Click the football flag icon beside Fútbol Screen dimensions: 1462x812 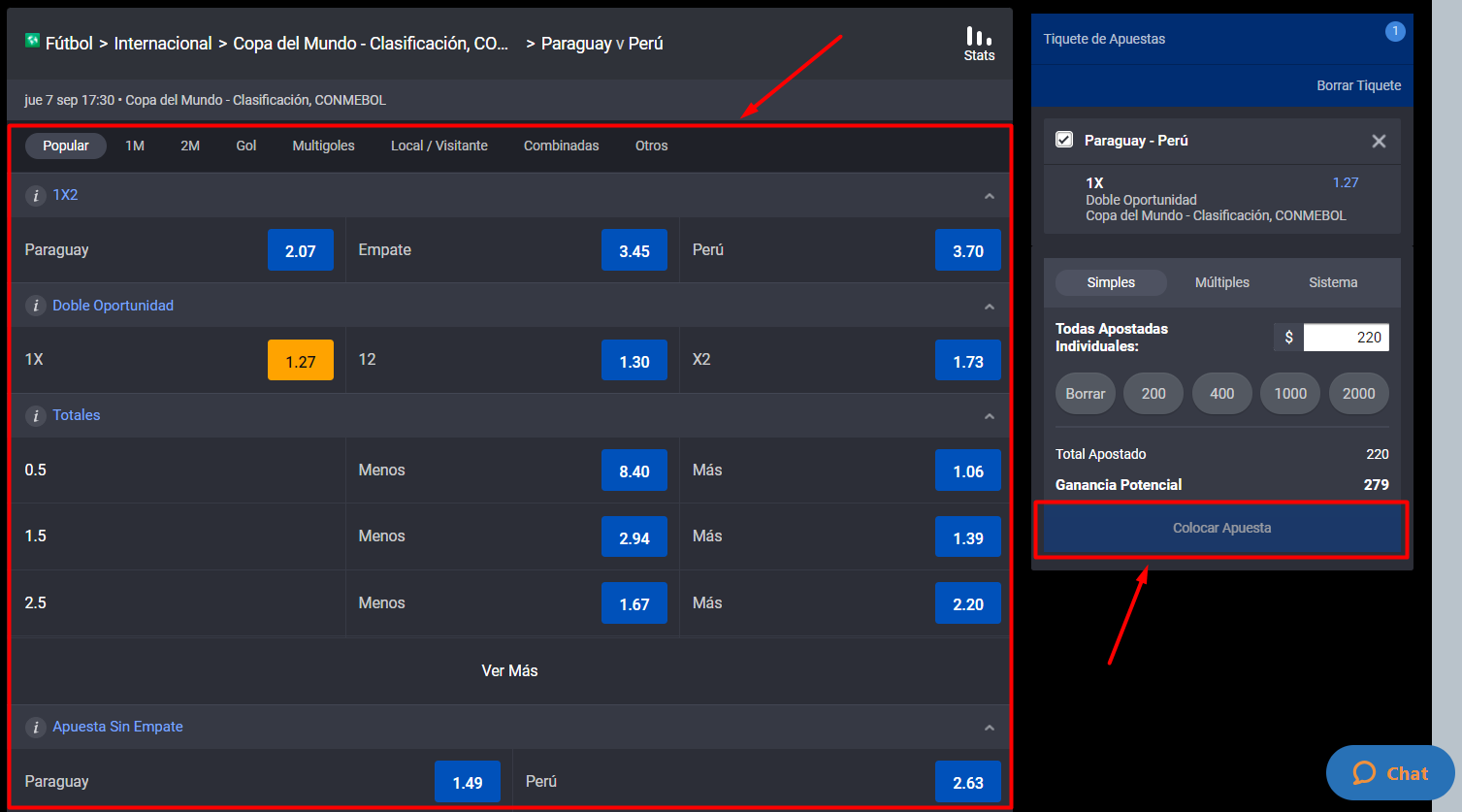pos(32,41)
